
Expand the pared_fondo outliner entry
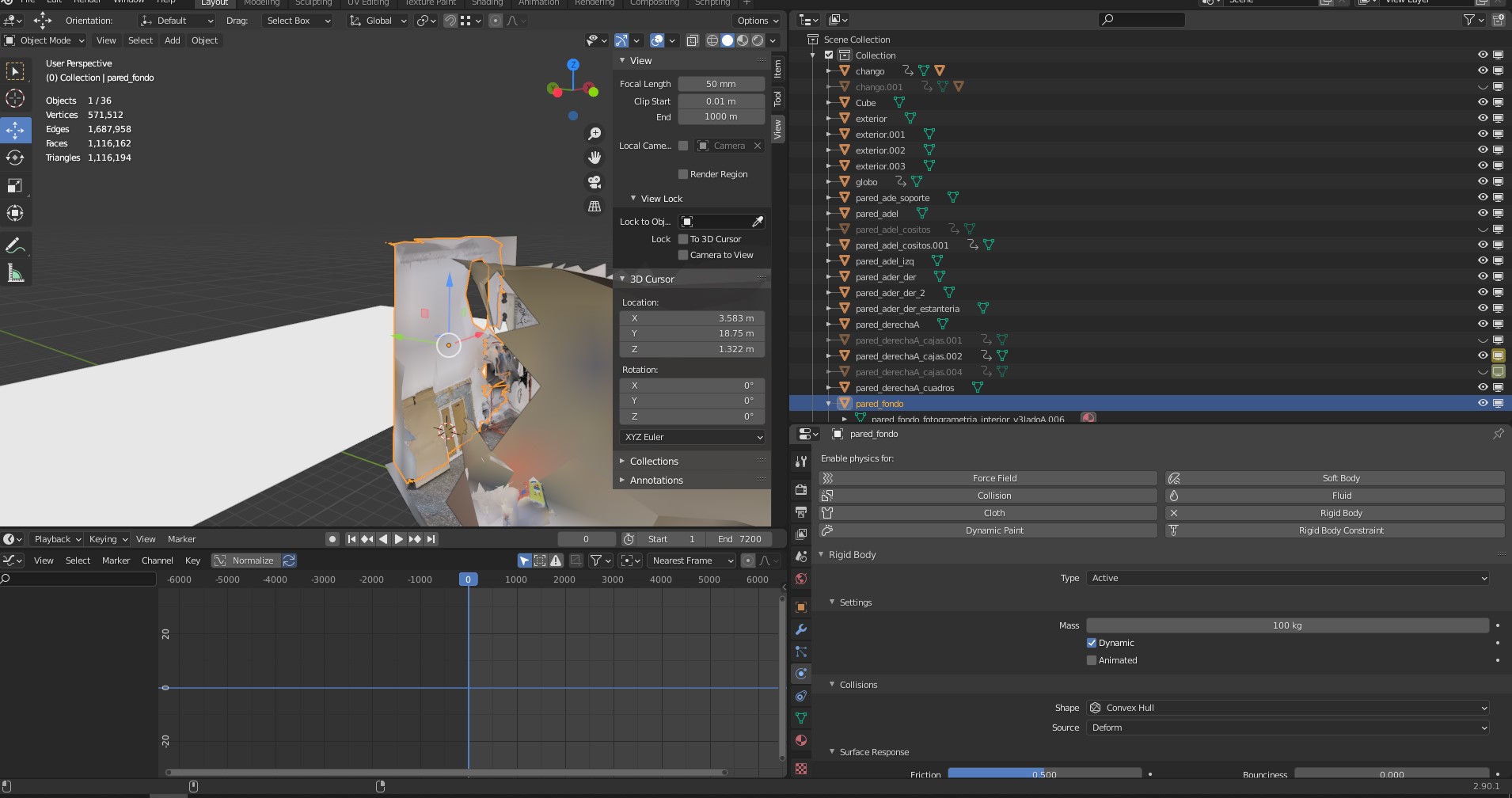click(829, 403)
